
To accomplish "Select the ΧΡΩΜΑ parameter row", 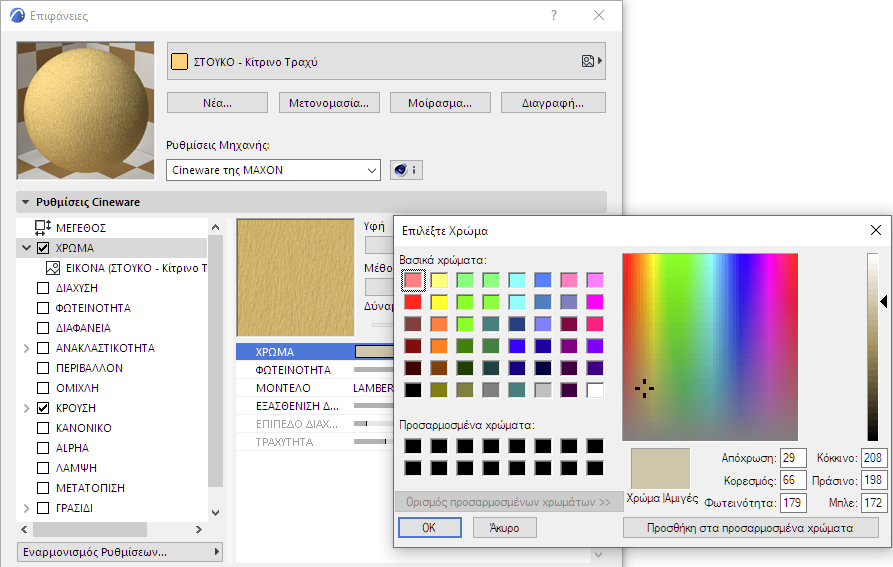I will [314, 352].
